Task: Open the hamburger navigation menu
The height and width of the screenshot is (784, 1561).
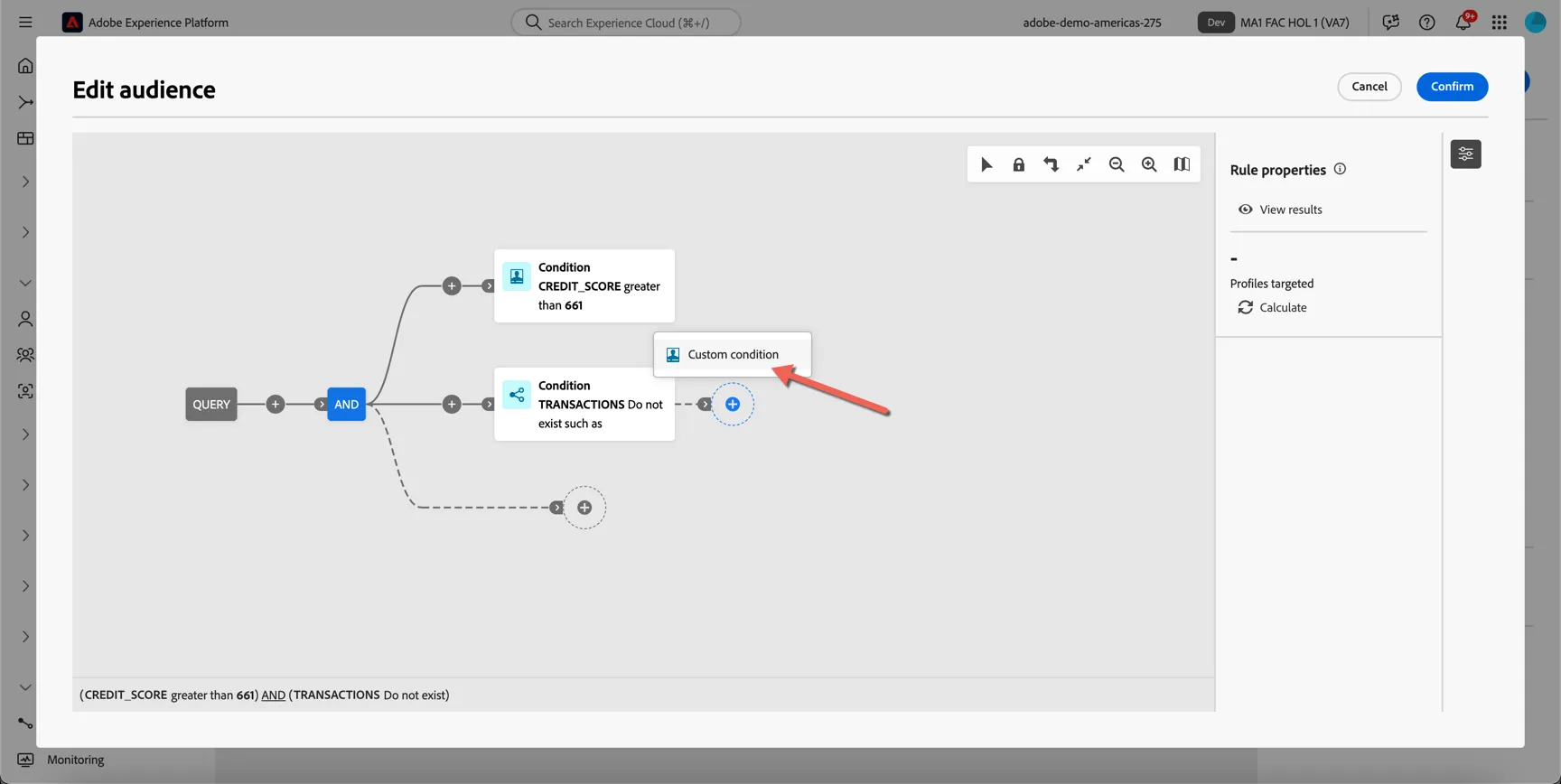Action: click(25, 23)
